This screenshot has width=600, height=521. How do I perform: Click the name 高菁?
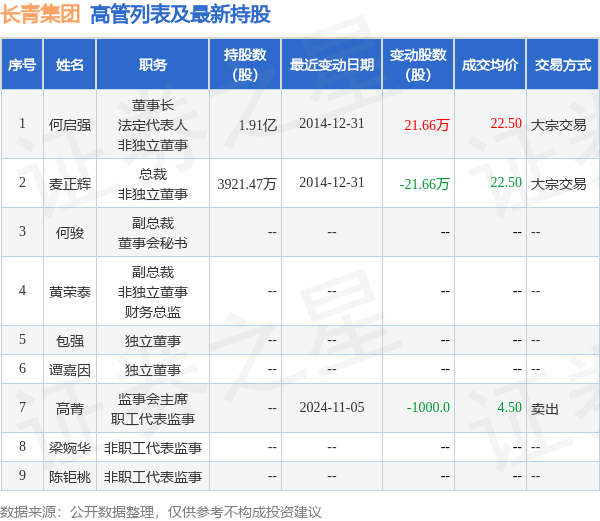pyautogui.click(x=70, y=409)
